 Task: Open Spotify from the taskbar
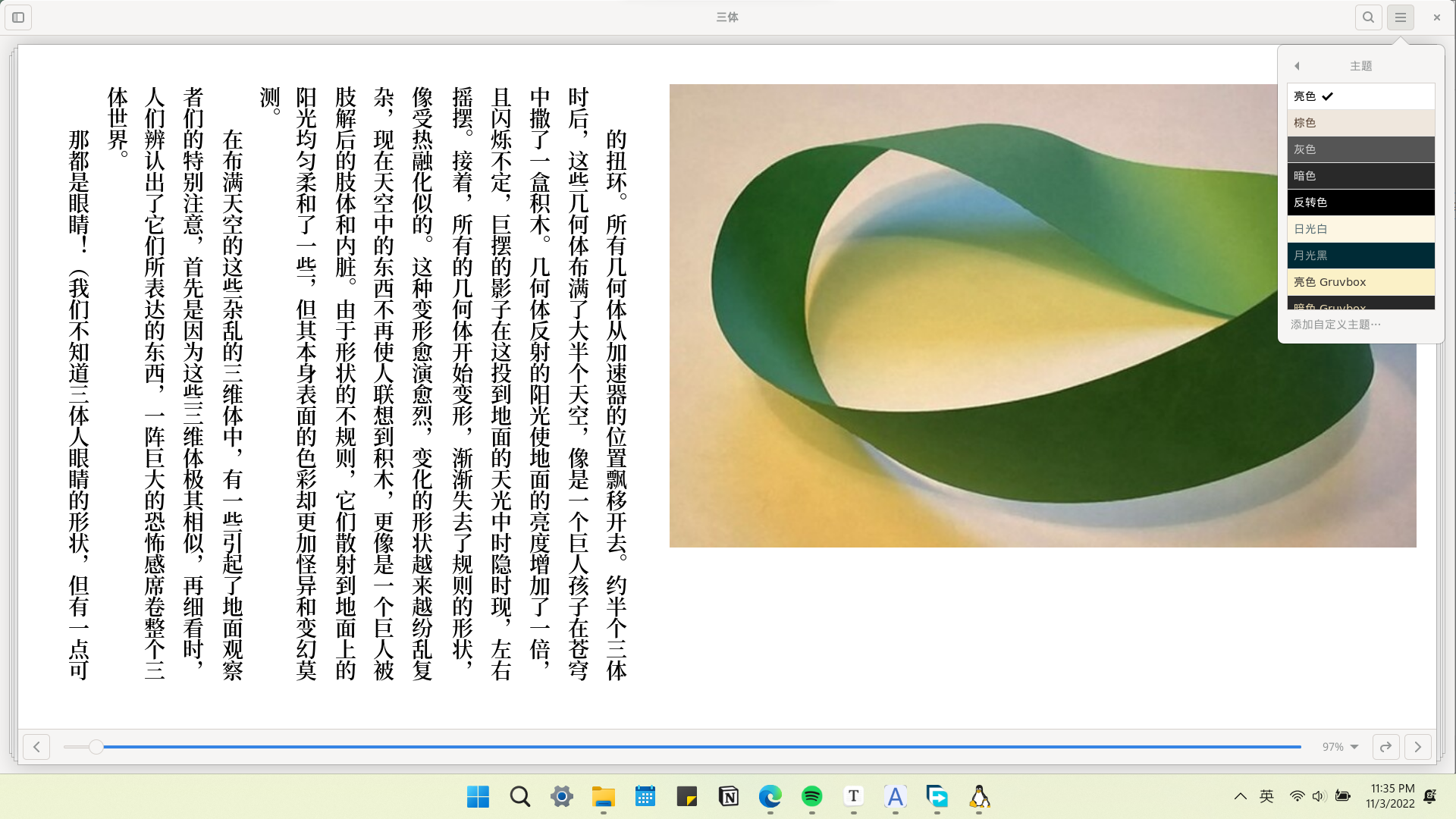(x=811, y=796)
